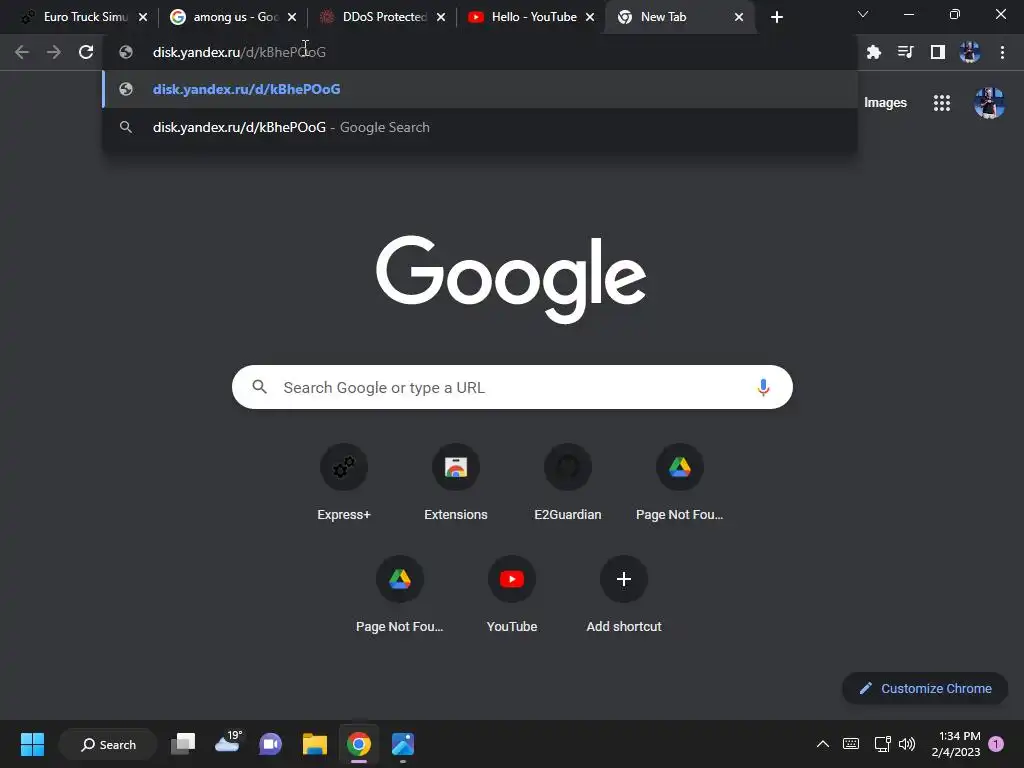This screenshot has height=768, width=1024.
Task: Toggle the side panel icon
Action: pyautogui.click(x=938, y=52)
